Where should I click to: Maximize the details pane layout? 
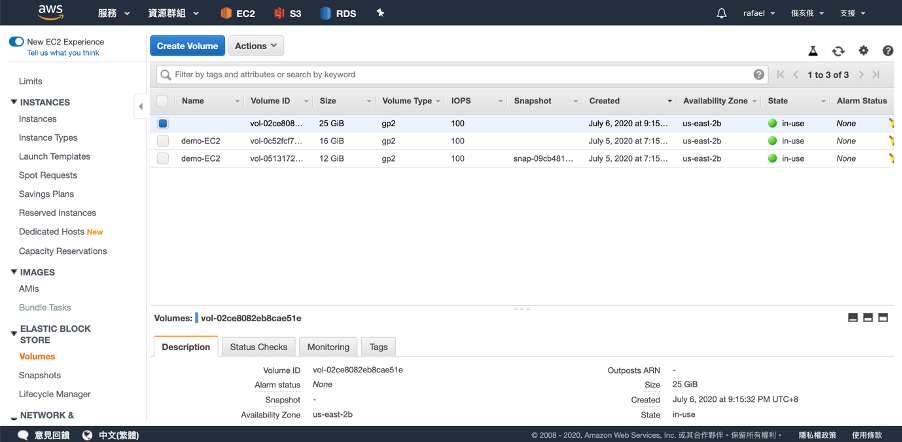(x=883, y=318)
